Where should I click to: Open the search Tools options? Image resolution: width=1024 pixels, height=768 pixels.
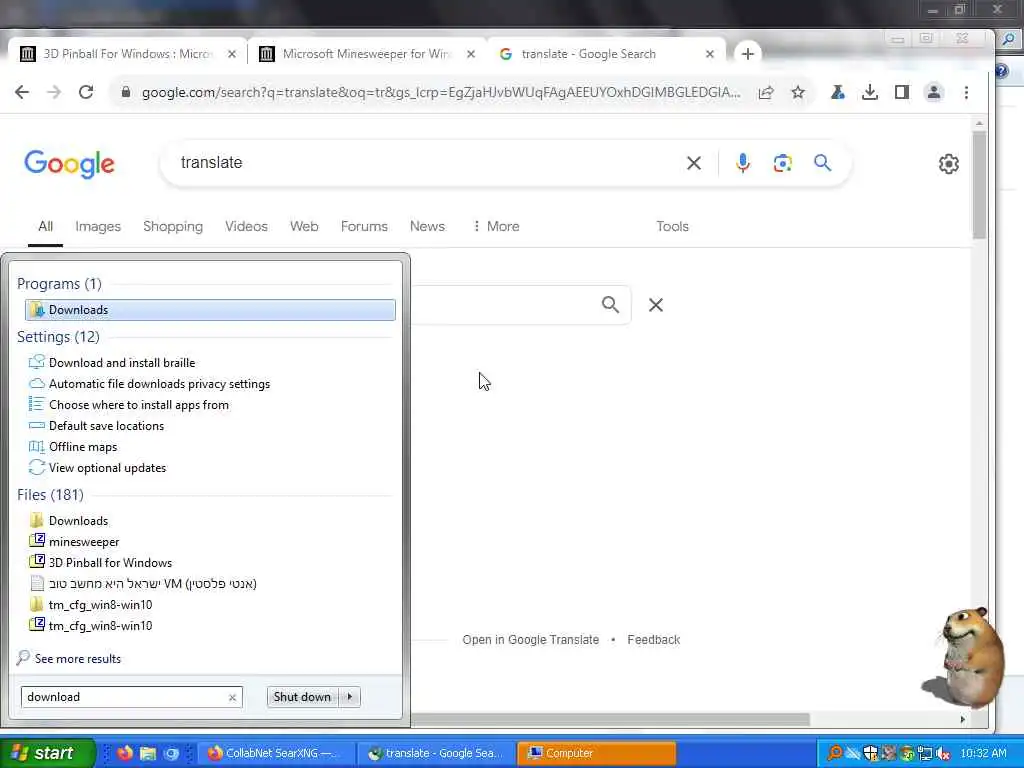(x=672, y=226)
